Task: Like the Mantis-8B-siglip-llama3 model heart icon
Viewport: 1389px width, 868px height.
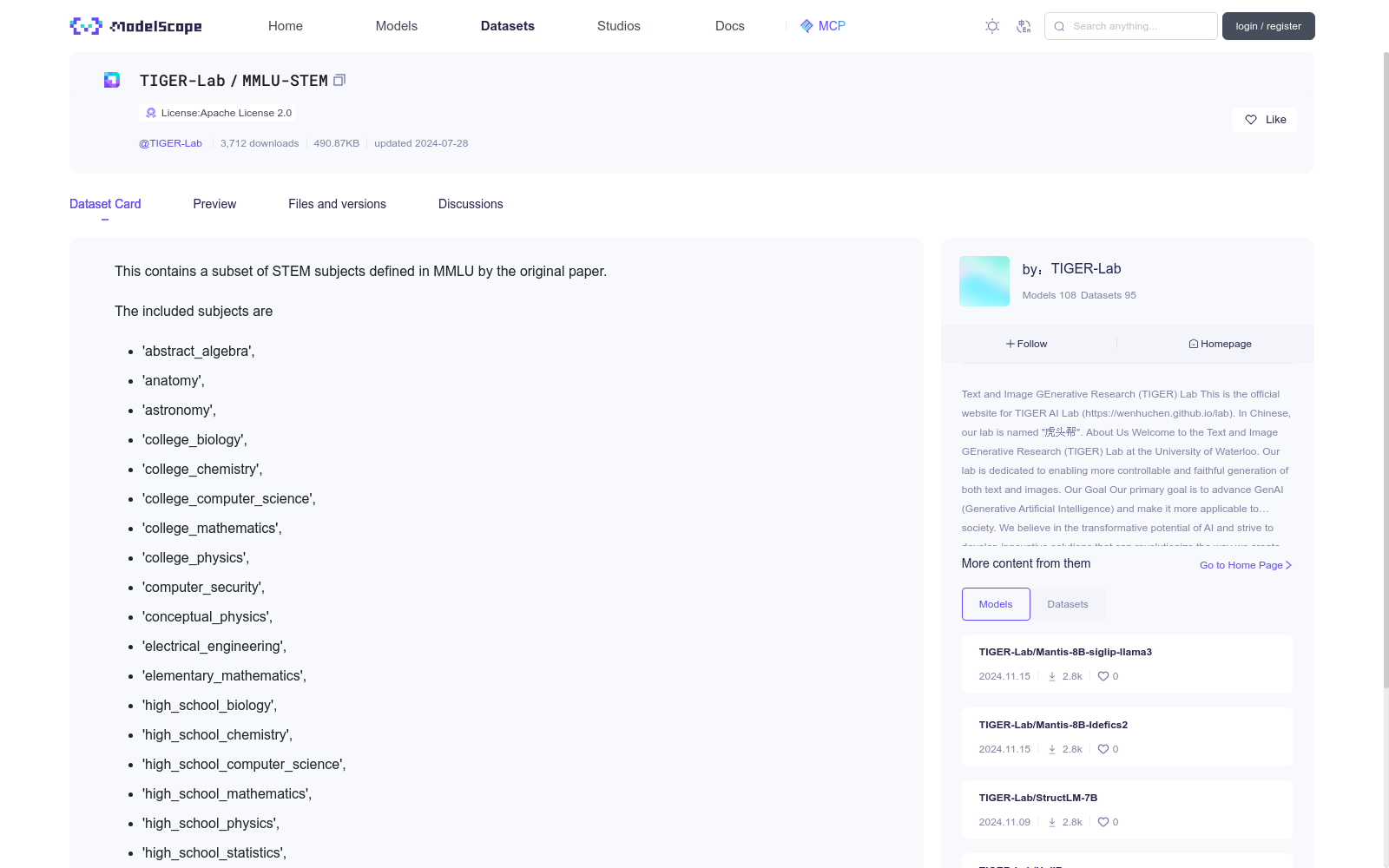Action: click(x=1103, y=676)
